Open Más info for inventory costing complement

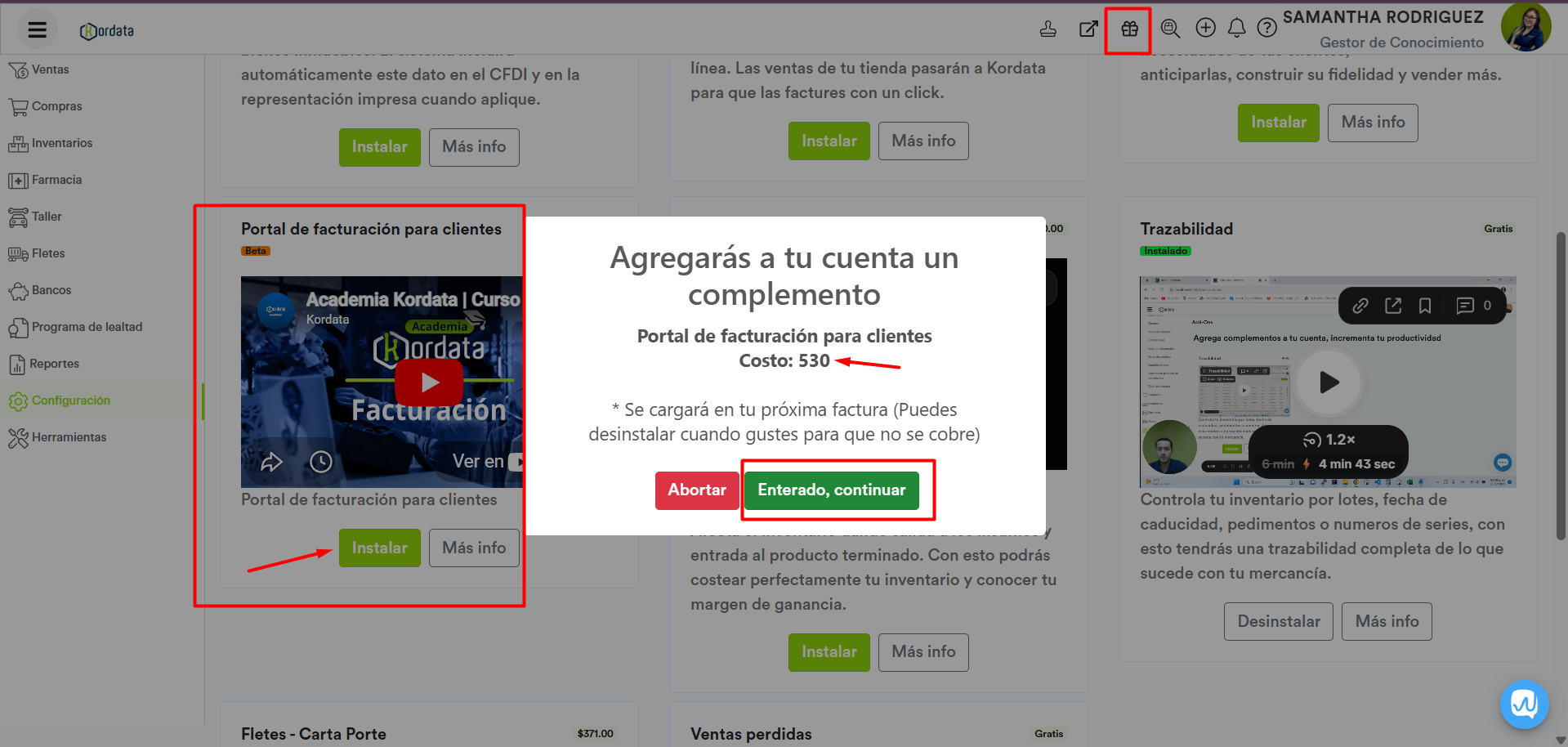[923, 652]
